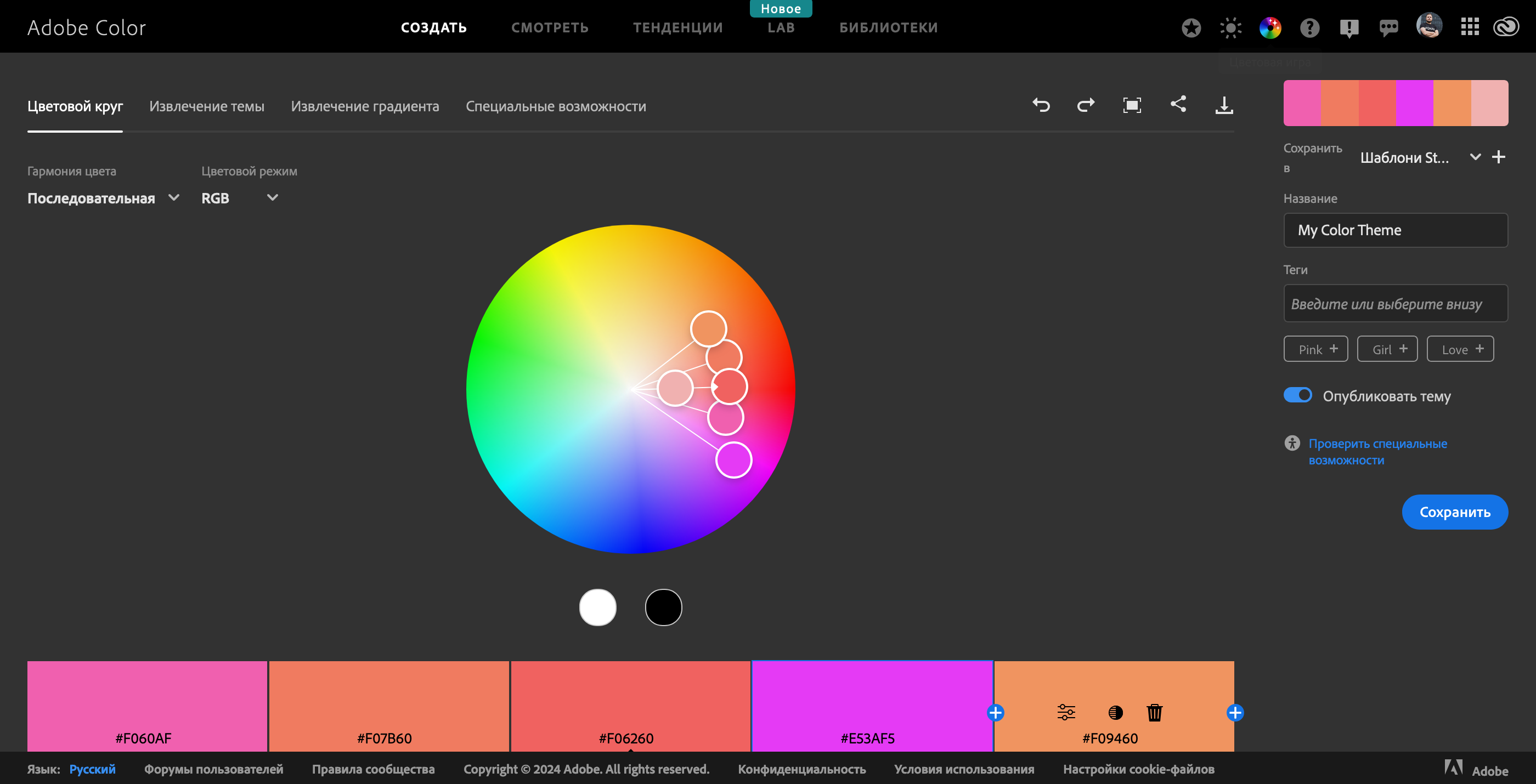Click the share icon

pos(1177,105)
